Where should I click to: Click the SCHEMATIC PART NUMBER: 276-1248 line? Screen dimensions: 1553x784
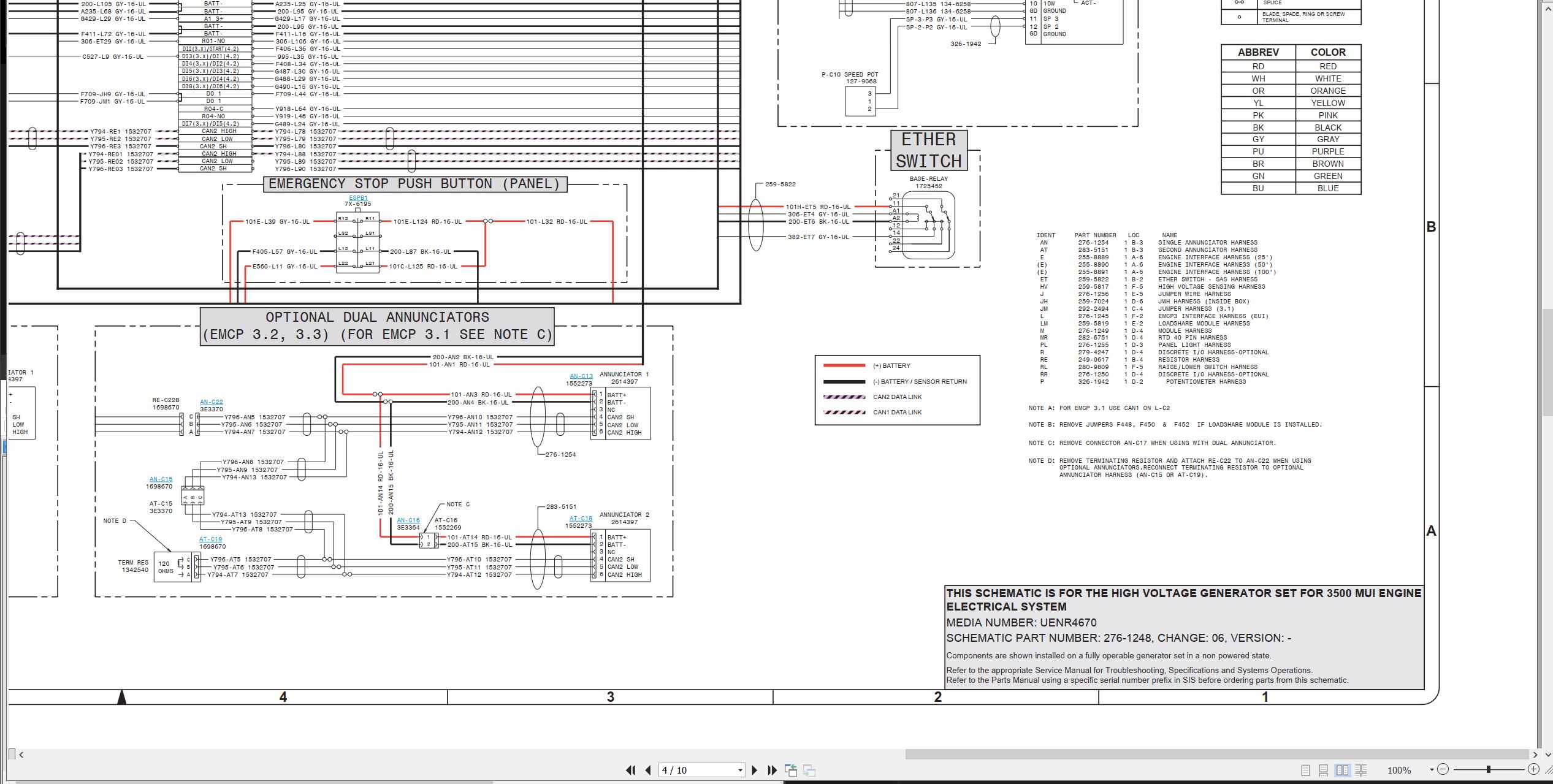(1119, 638)
